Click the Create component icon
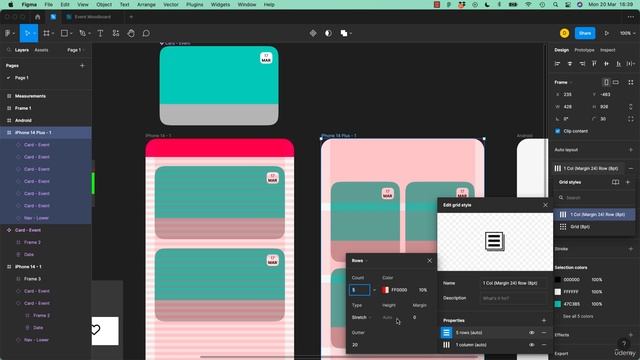 [x=313, y=33]
